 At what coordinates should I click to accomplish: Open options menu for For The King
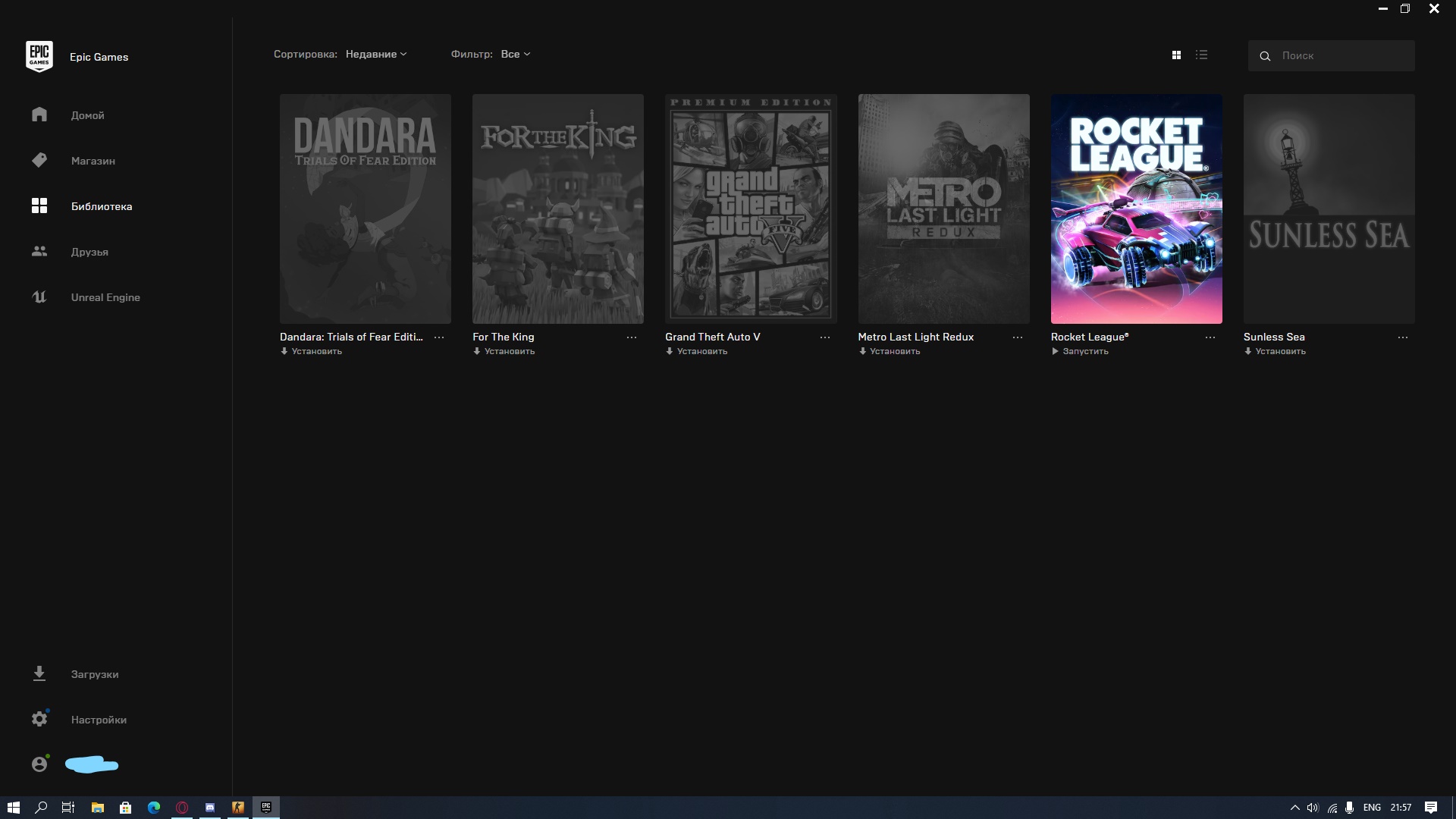(x=632, y=337)
